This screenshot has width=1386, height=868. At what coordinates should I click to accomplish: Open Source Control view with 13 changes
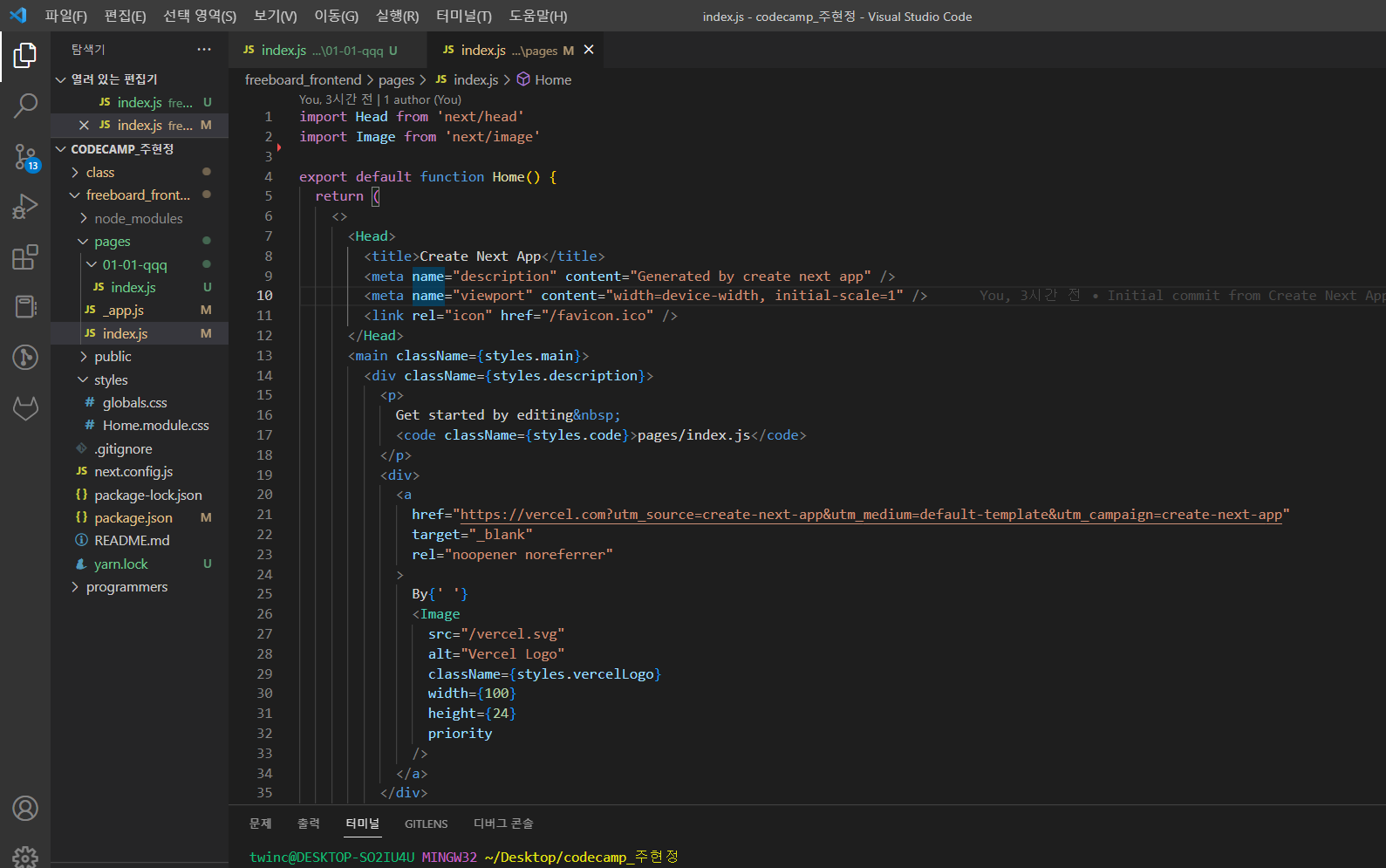[25, 157]
